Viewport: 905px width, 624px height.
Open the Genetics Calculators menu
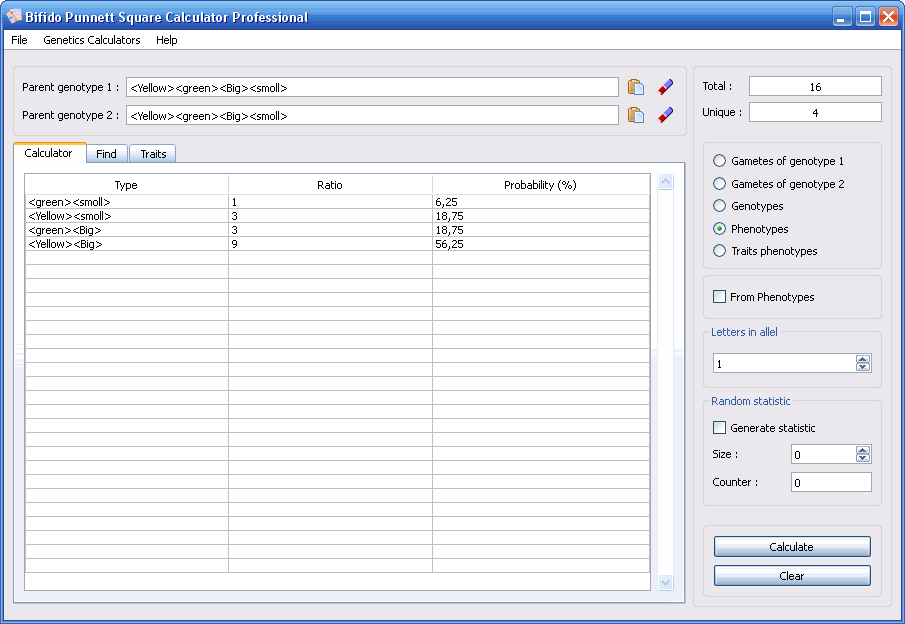coord(92,40)
